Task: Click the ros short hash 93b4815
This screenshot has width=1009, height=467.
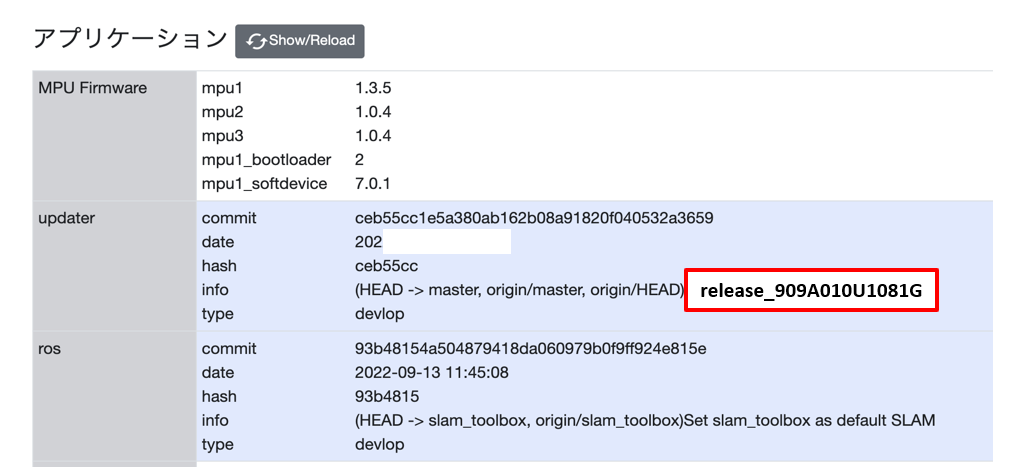Action: pos(384,397)
